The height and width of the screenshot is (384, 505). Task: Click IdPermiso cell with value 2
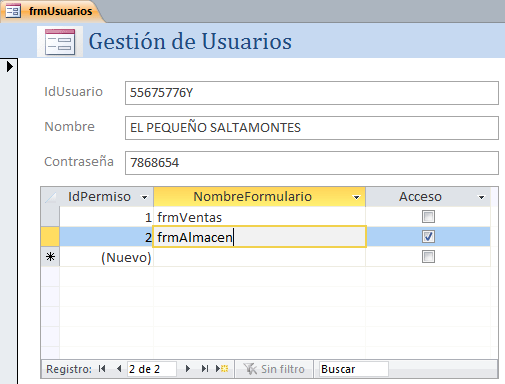click(x=106, y=237)
